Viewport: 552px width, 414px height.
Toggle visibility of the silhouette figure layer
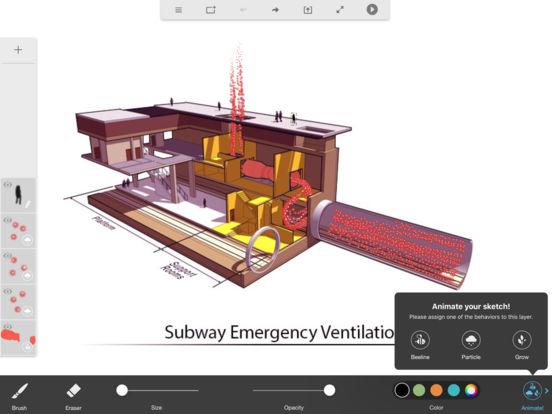pyautogui.click(x=8, y=184)
